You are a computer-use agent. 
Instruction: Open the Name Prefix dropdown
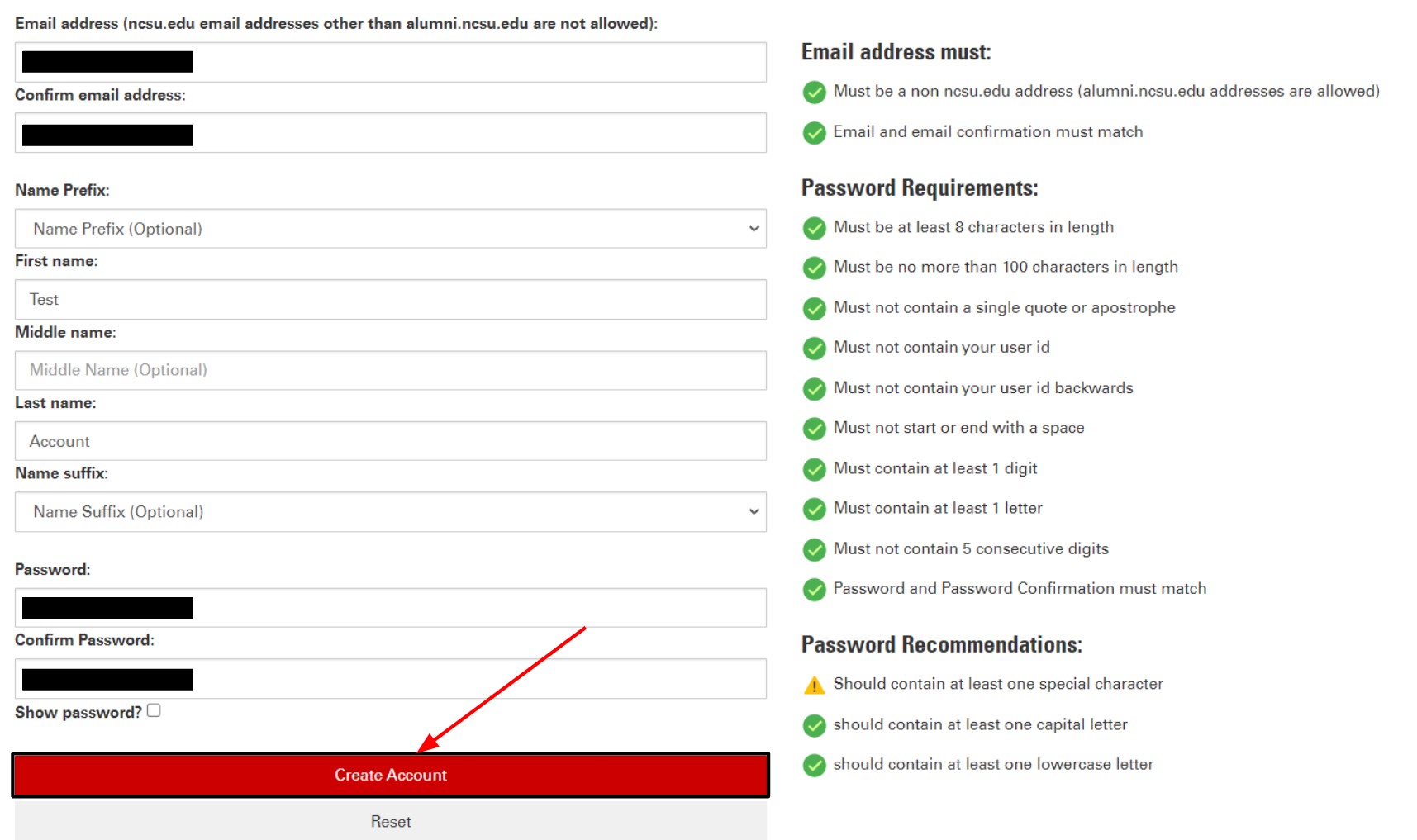(390, 229)
